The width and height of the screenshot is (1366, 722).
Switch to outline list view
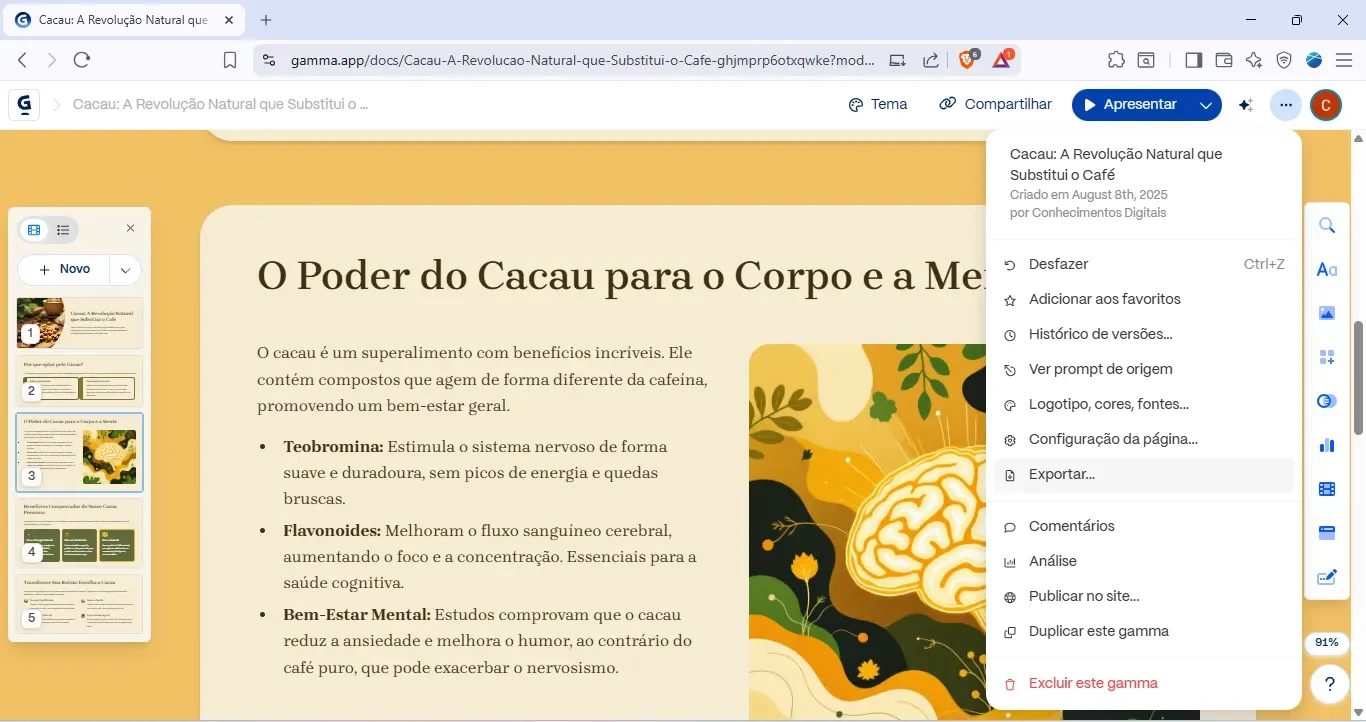(63, 230)
